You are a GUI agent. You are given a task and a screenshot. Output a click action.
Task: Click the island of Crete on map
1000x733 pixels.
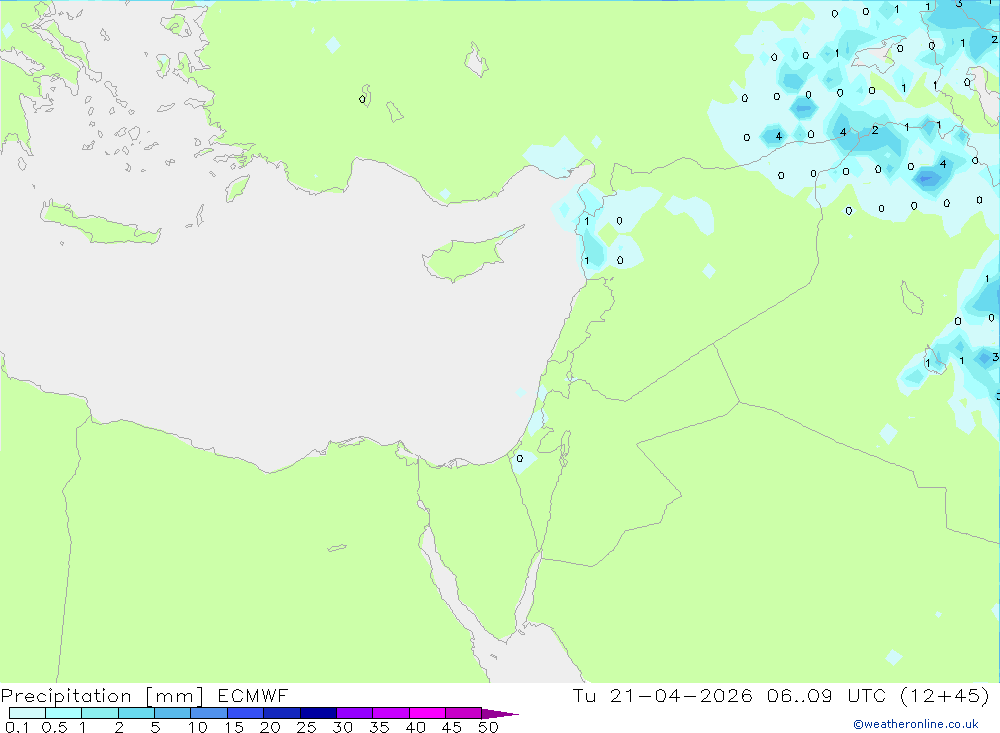[99, 223]
